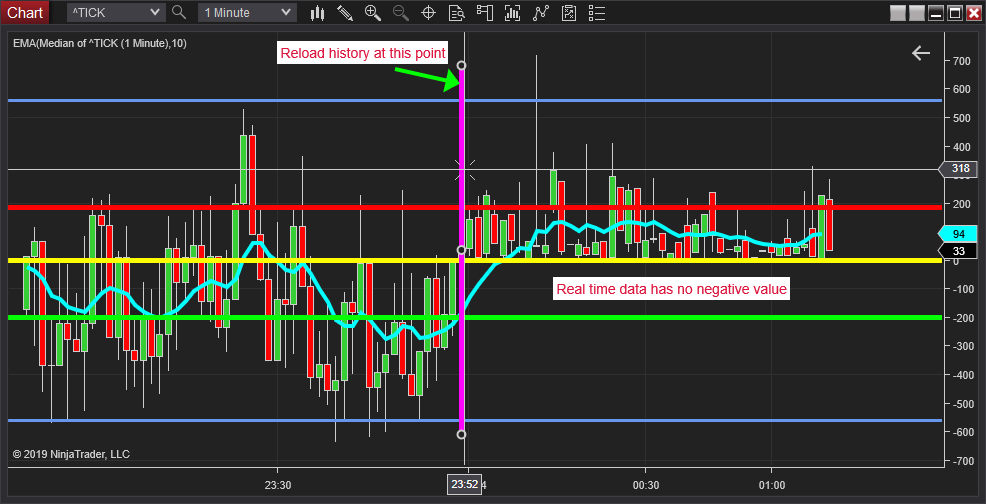The image size is (986, 504).
Task: Select the bottom handle of magenta vertical line
Action: click(x=462, y=434)
